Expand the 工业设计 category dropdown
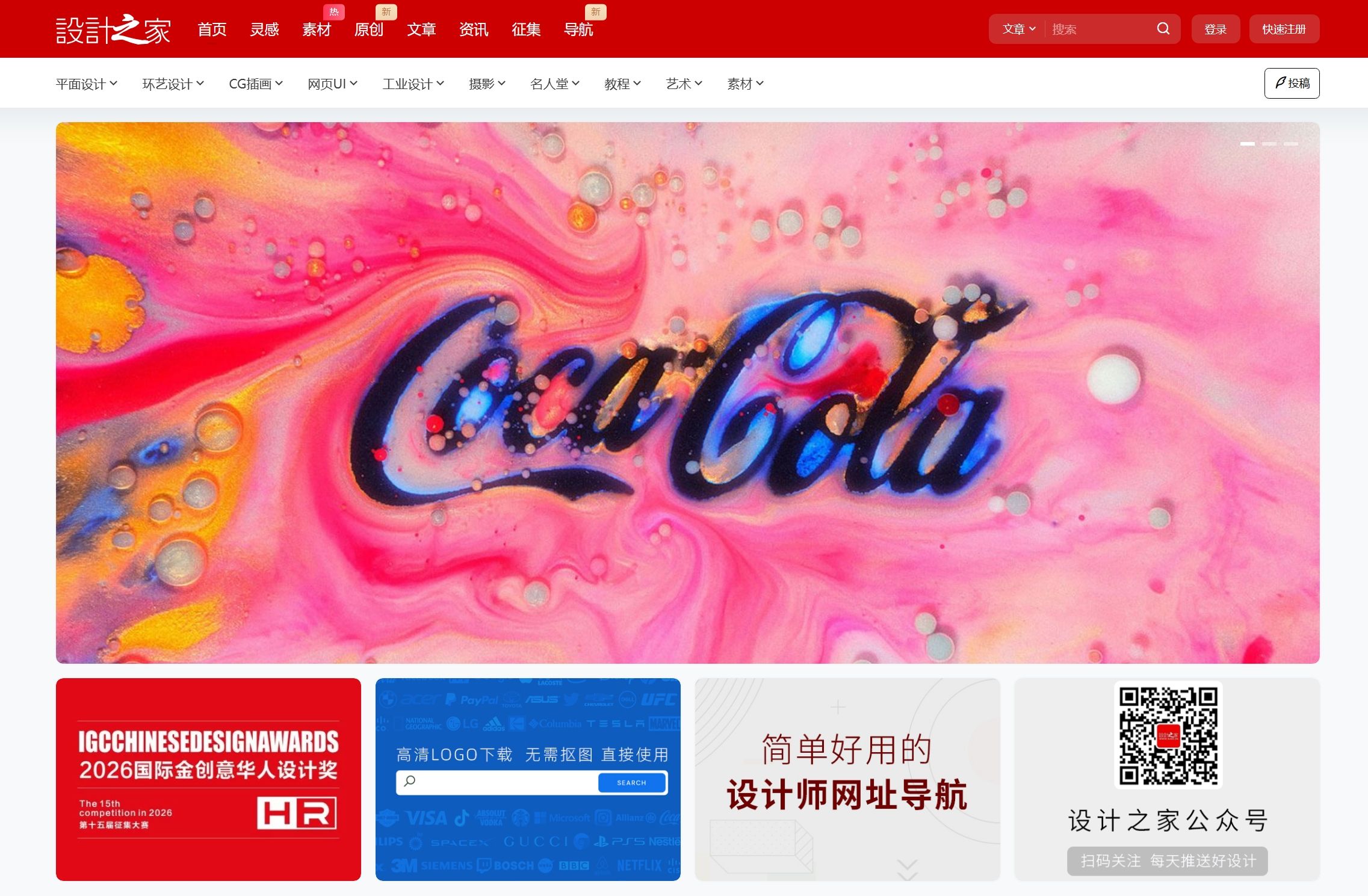The image size is (1368, 896). tap(413, 84)
